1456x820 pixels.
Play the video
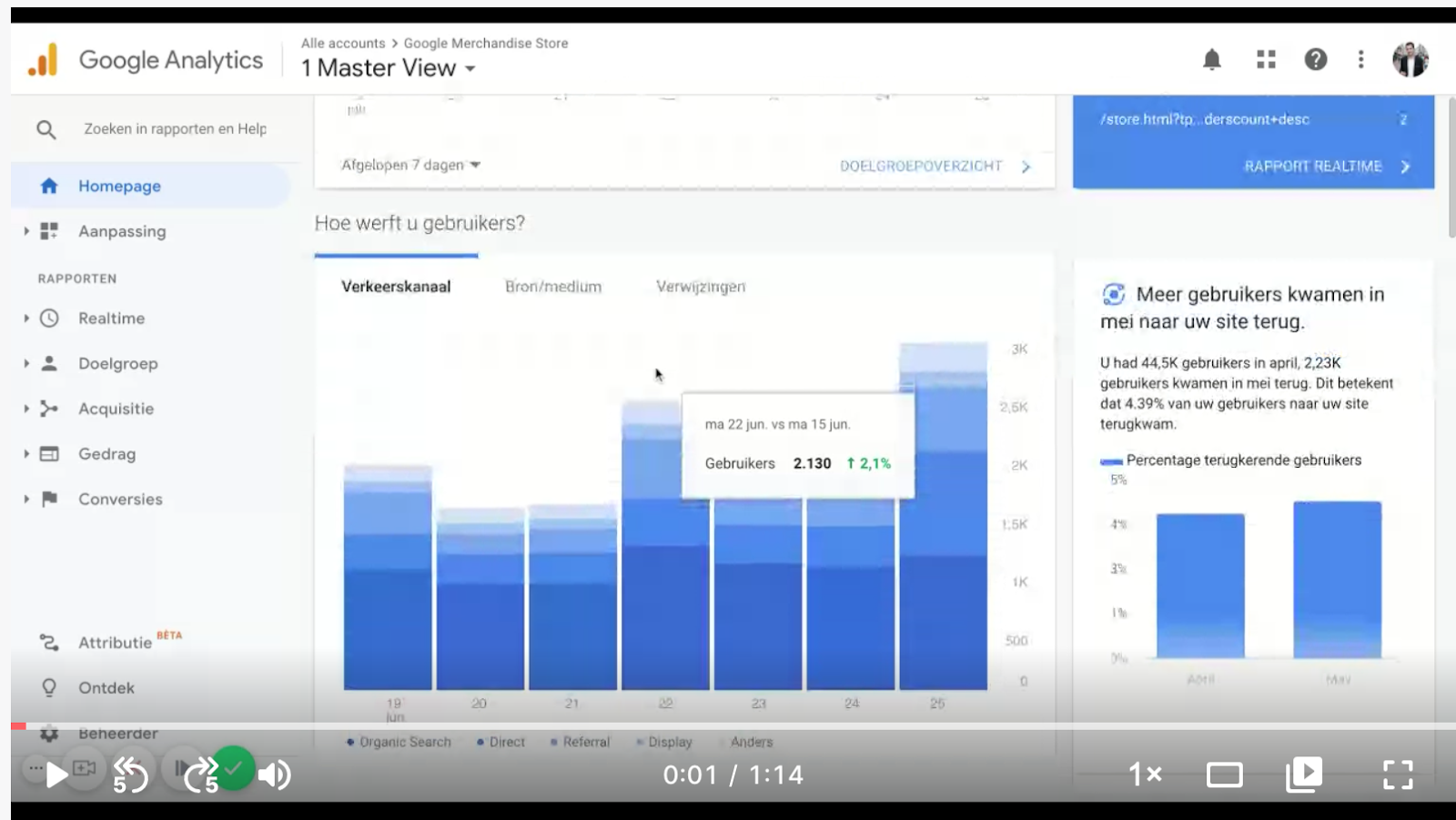coord(56,774)
